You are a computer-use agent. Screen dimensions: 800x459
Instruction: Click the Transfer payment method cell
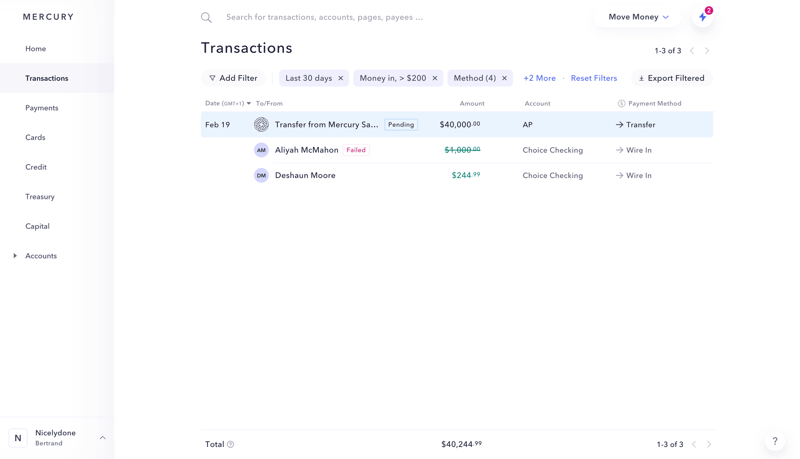pos(635,124)
